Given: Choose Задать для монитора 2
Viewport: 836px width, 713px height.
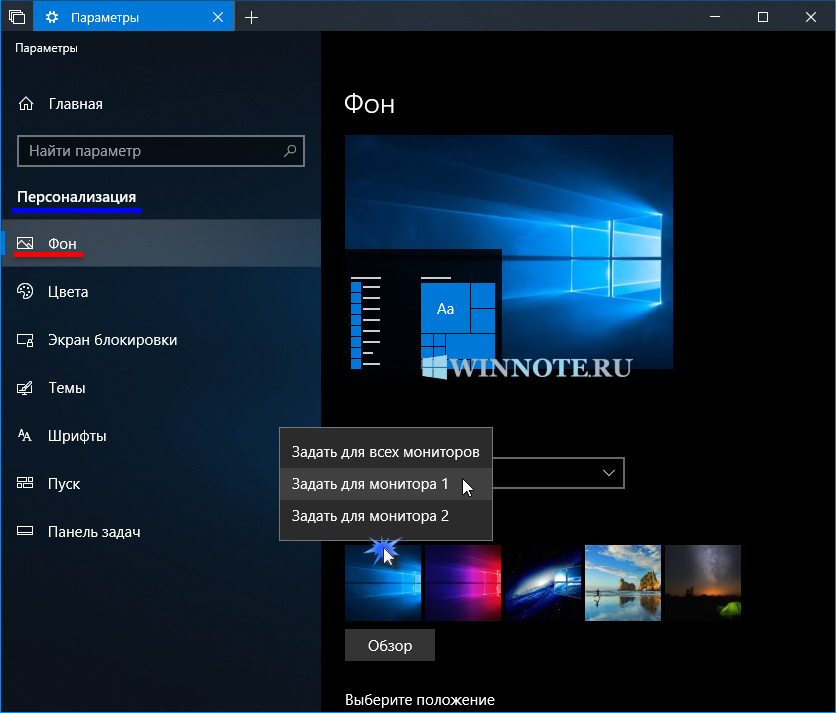Looking at the screenshot, I should [x=370, y=516].
